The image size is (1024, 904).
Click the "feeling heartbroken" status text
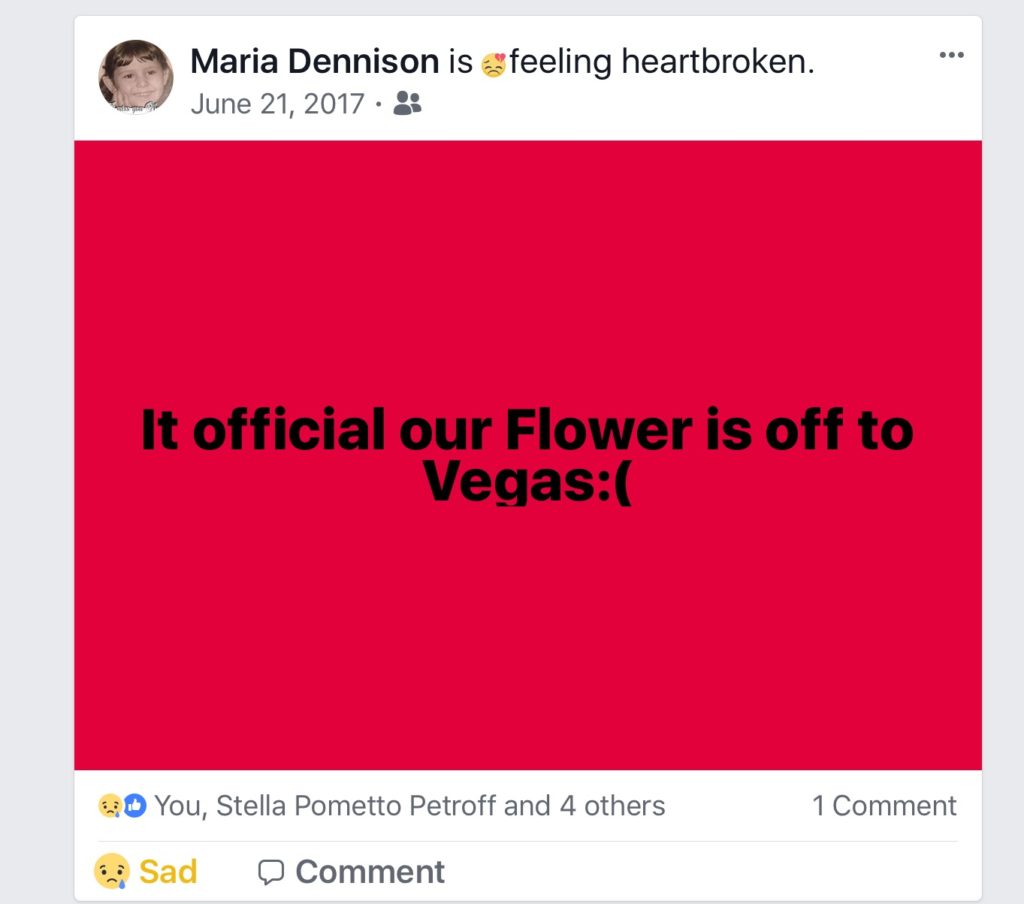pos(662,62)
